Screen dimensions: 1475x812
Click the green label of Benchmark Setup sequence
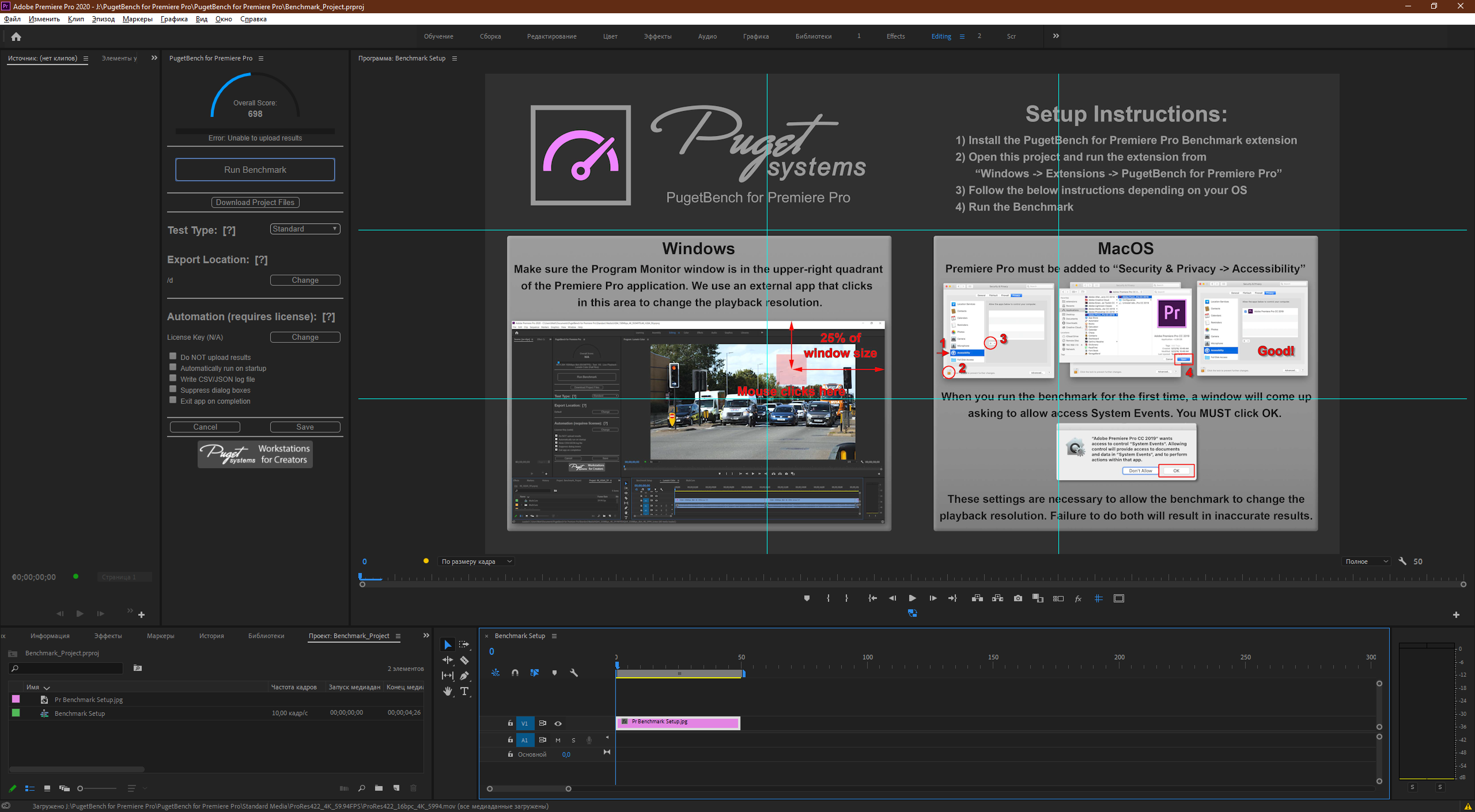coord(16,713)
